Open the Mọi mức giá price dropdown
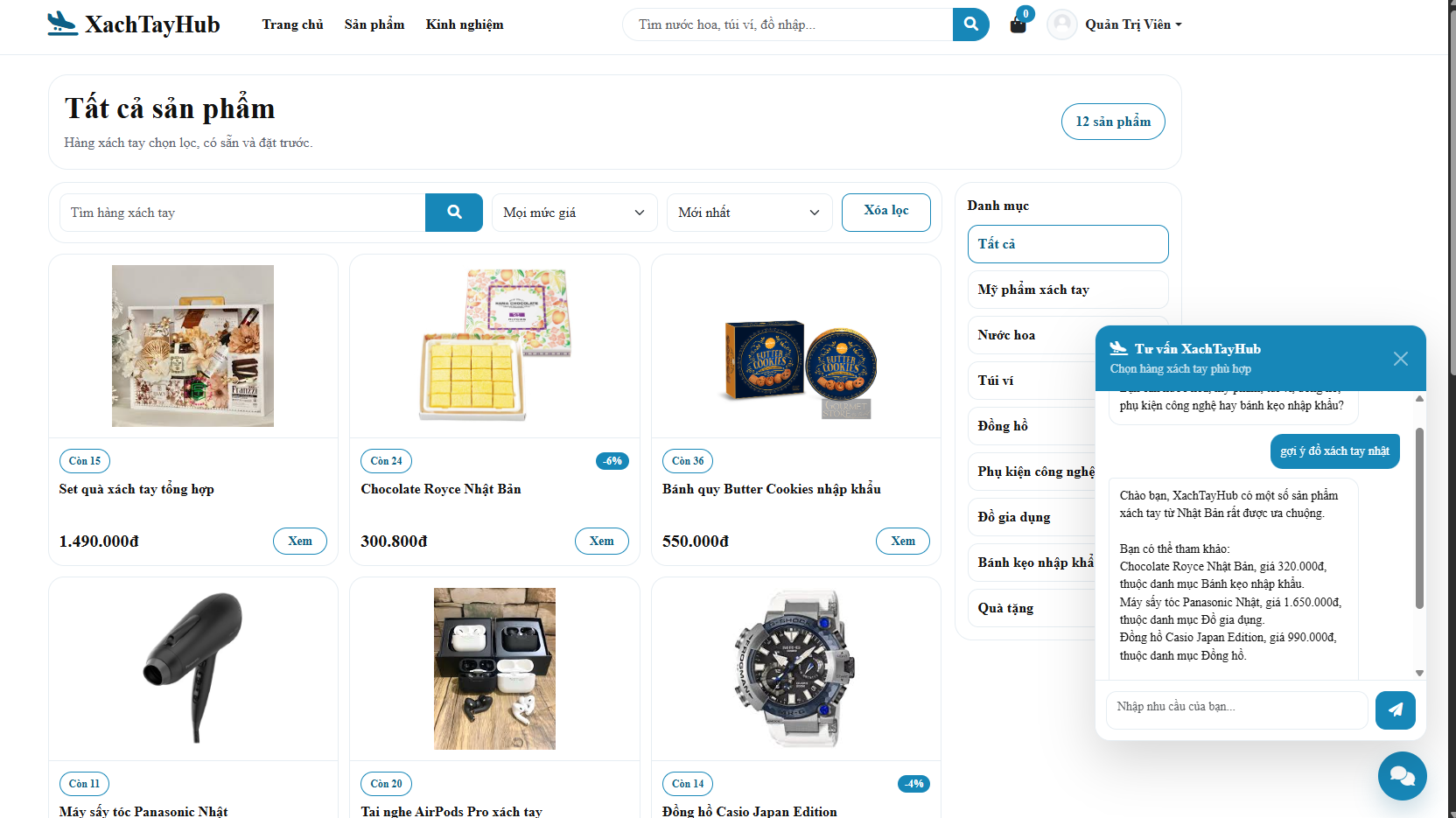Viewport: 1456px width, 818px height. 574,213
